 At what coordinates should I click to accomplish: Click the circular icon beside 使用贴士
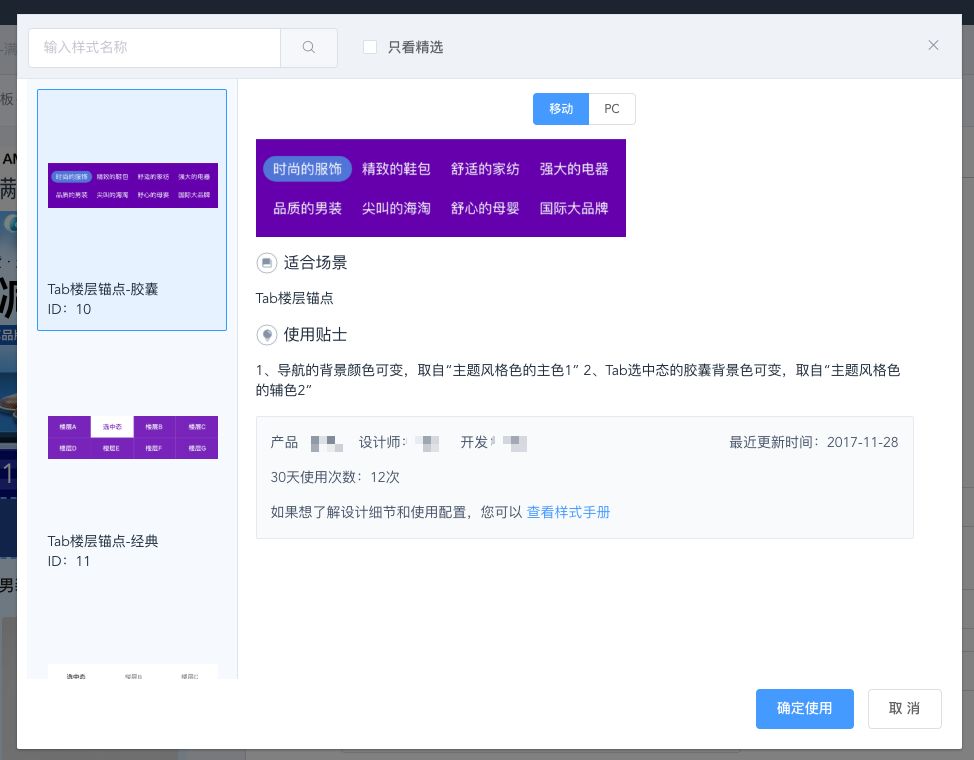click(267, 335)
